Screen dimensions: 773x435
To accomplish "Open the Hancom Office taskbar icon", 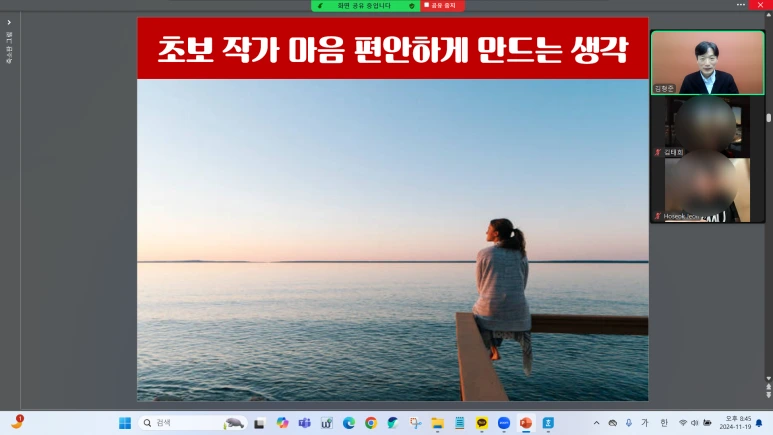I will tap(548, 423).
